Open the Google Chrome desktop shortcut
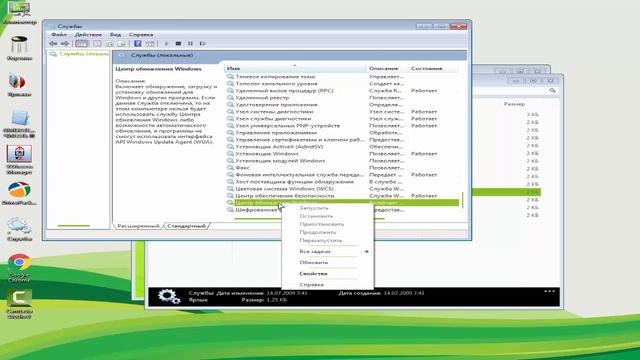Viewport: 640px width, 360px height. [x=19, y=268]
